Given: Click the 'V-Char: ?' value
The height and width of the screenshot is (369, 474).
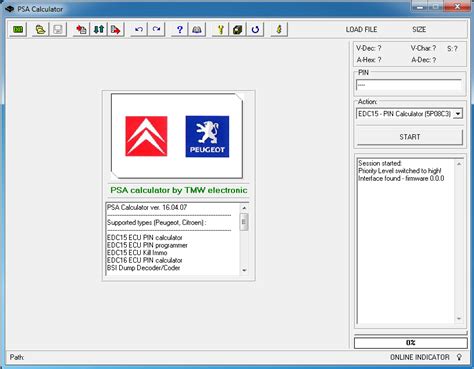Looking at the screenshot, I should pos(423,48).
